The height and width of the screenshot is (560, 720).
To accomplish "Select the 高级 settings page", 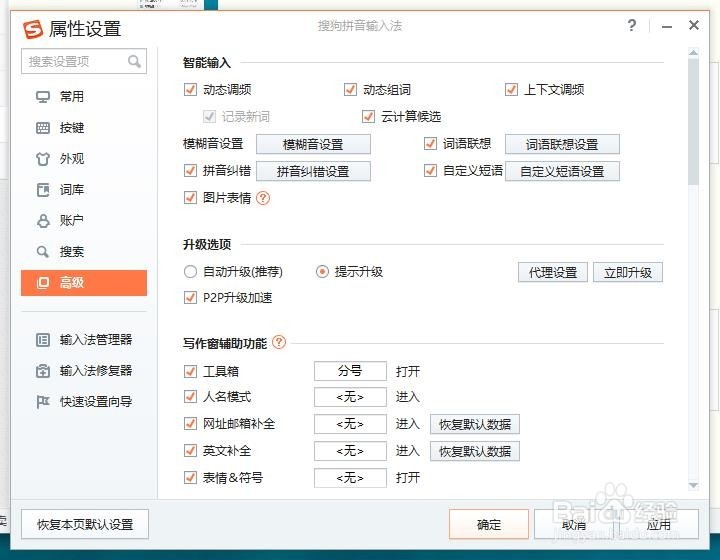I will 84,283.
